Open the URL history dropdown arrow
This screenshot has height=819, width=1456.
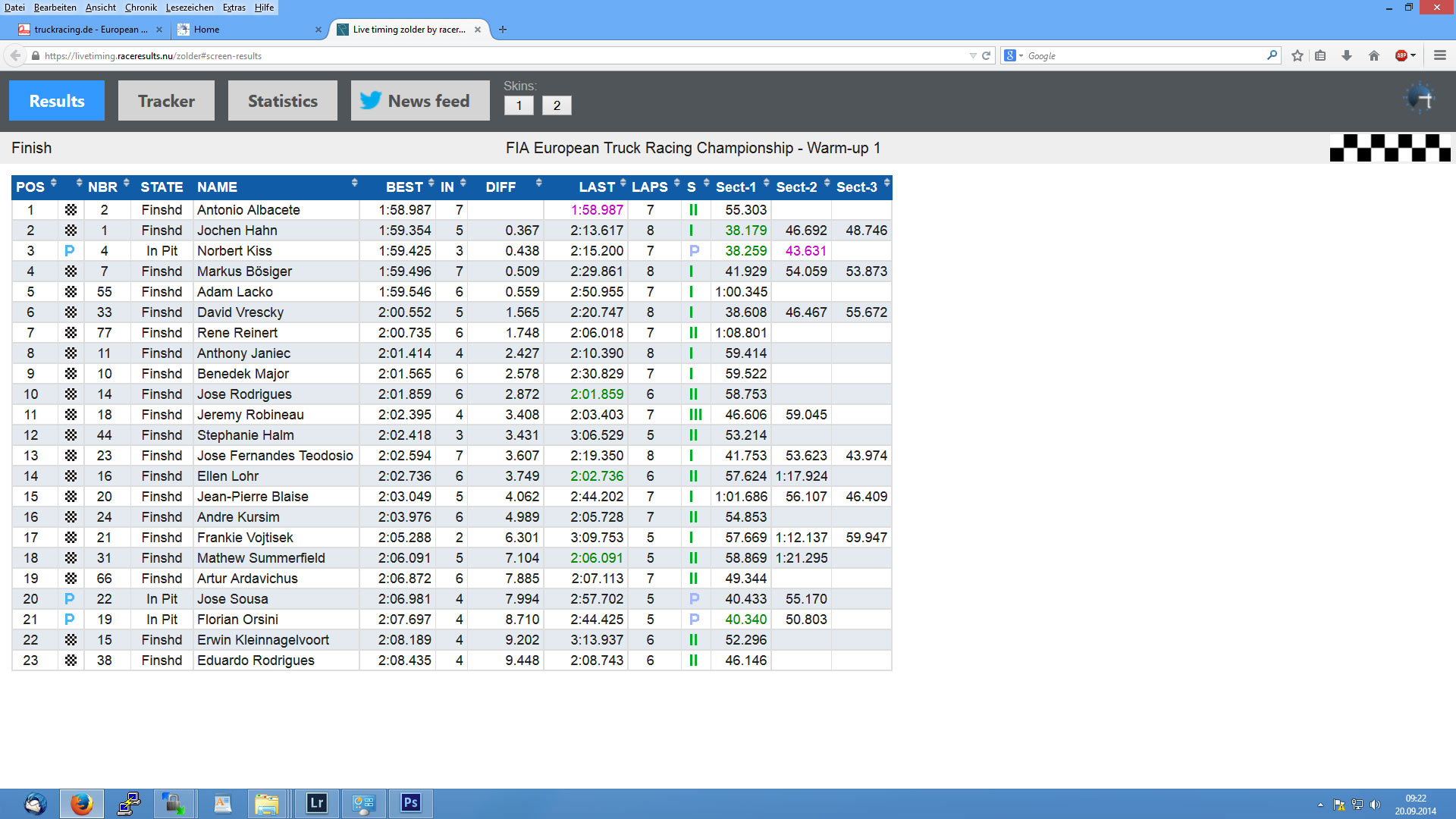coord(973,55)
